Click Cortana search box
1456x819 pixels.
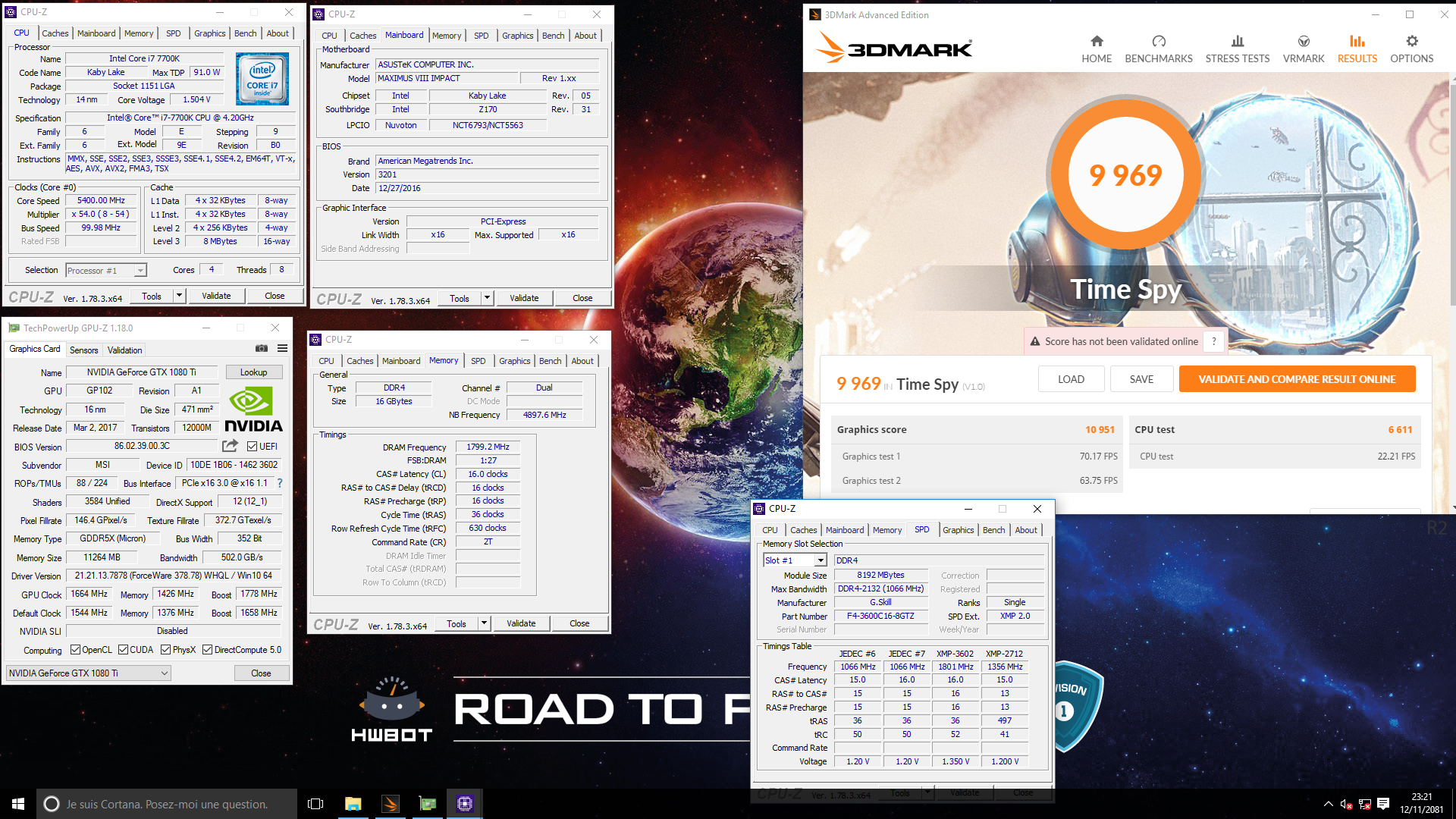click(167, 804)
